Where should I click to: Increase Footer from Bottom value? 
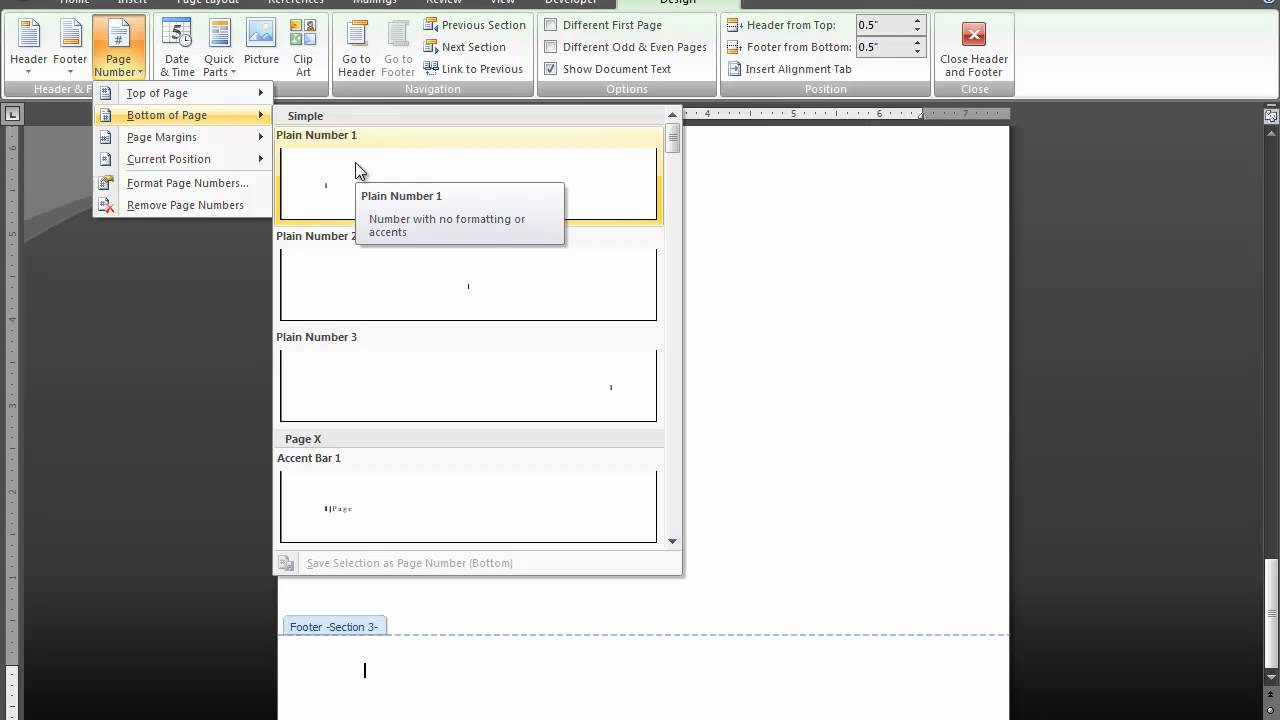pos(917,43)
